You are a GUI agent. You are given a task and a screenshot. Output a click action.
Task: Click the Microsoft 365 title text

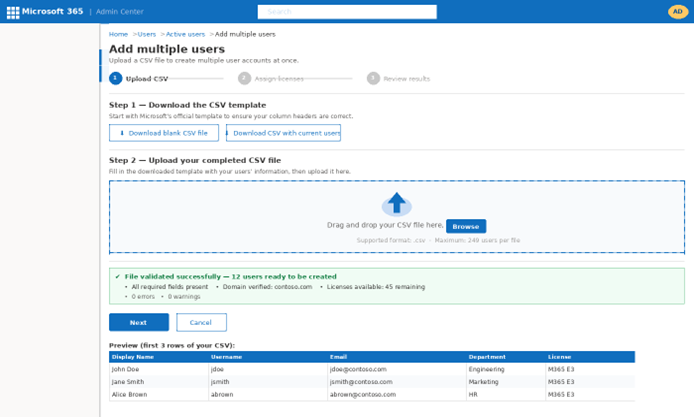[52, 12]
